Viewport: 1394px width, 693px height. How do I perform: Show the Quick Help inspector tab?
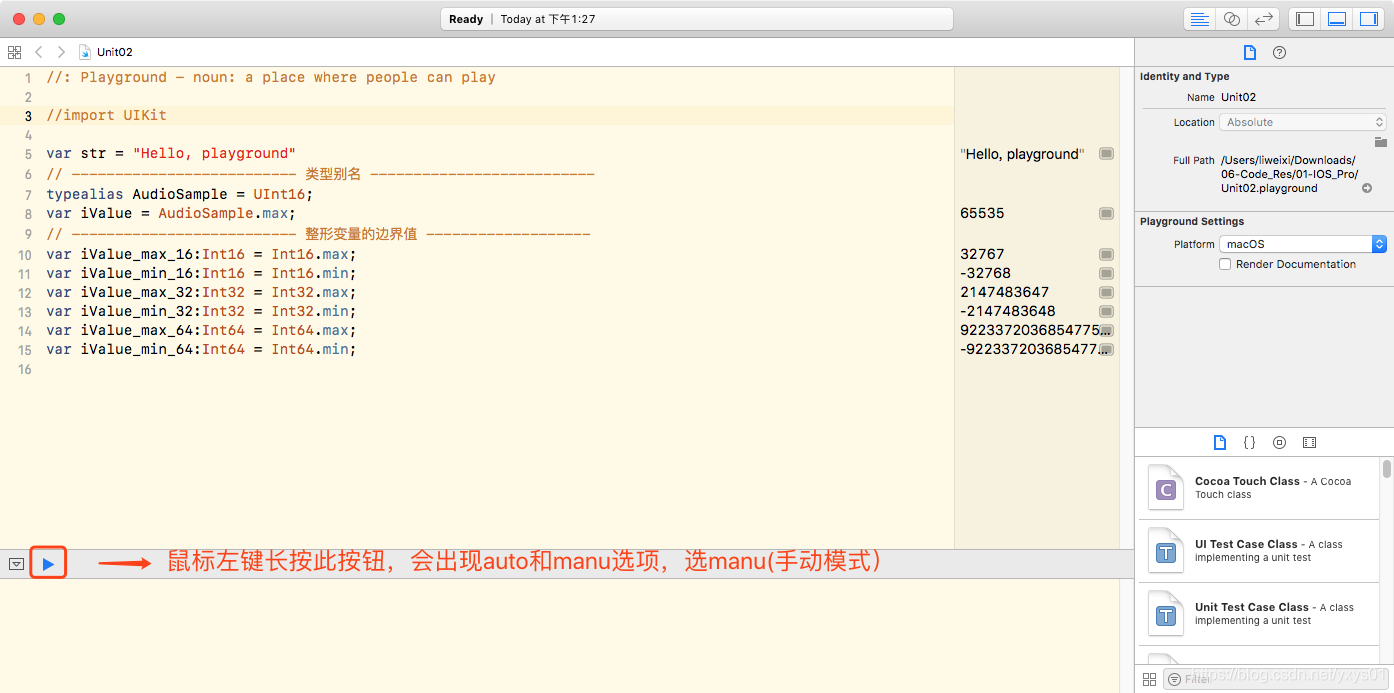pos(1279,52)
